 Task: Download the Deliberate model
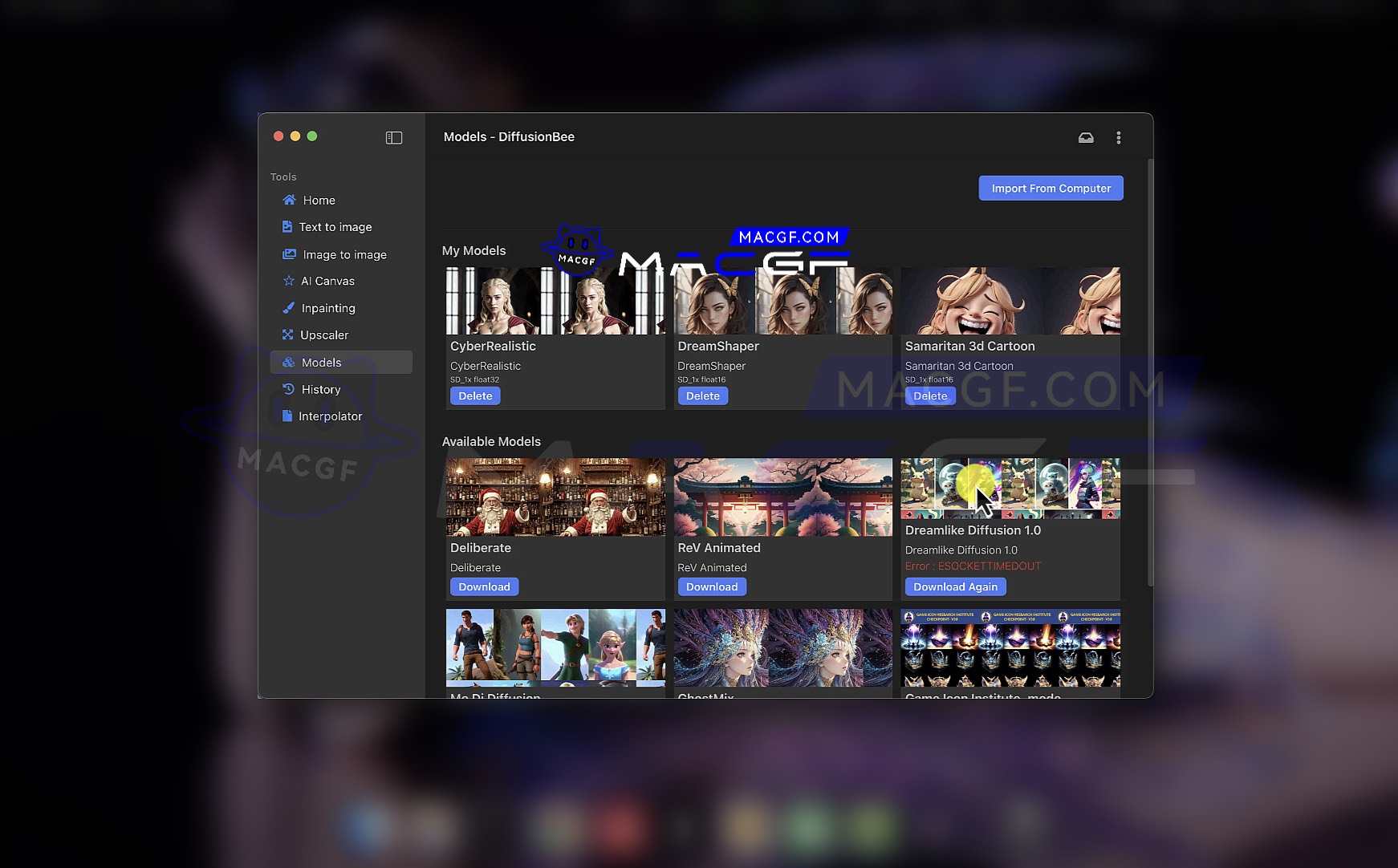484,587
